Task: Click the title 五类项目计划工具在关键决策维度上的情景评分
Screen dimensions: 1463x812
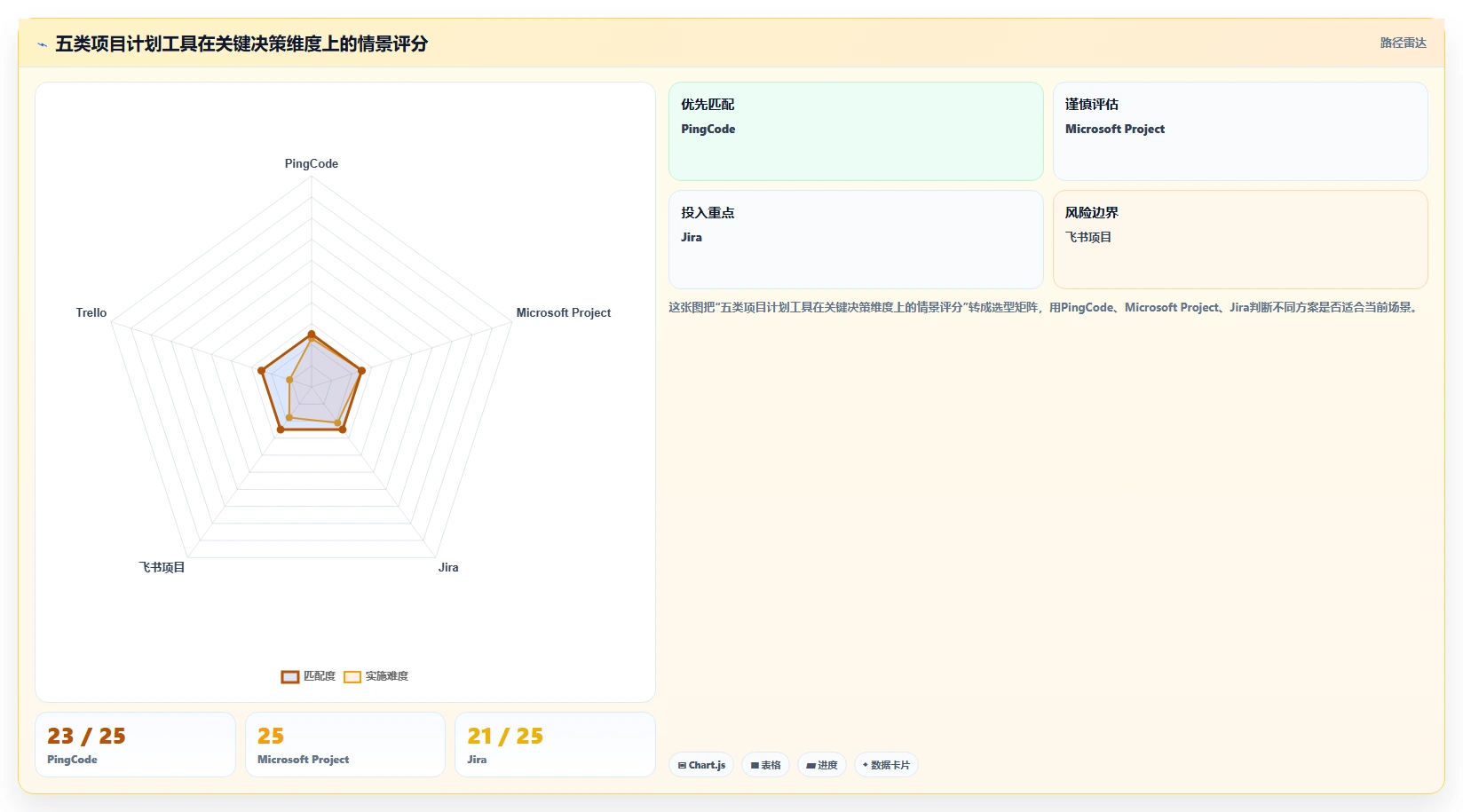Action: (x=241, y=43)
